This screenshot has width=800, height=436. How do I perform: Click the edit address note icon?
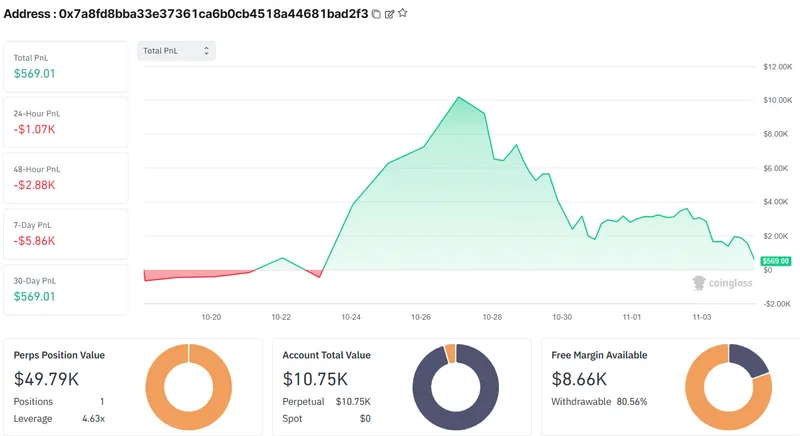389,14
